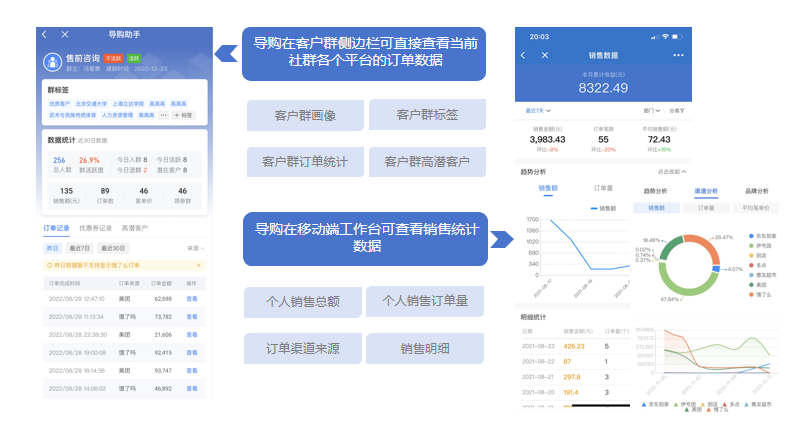
Task: Click the 销售明细 feature box
Action: click(x=425, y=349)
